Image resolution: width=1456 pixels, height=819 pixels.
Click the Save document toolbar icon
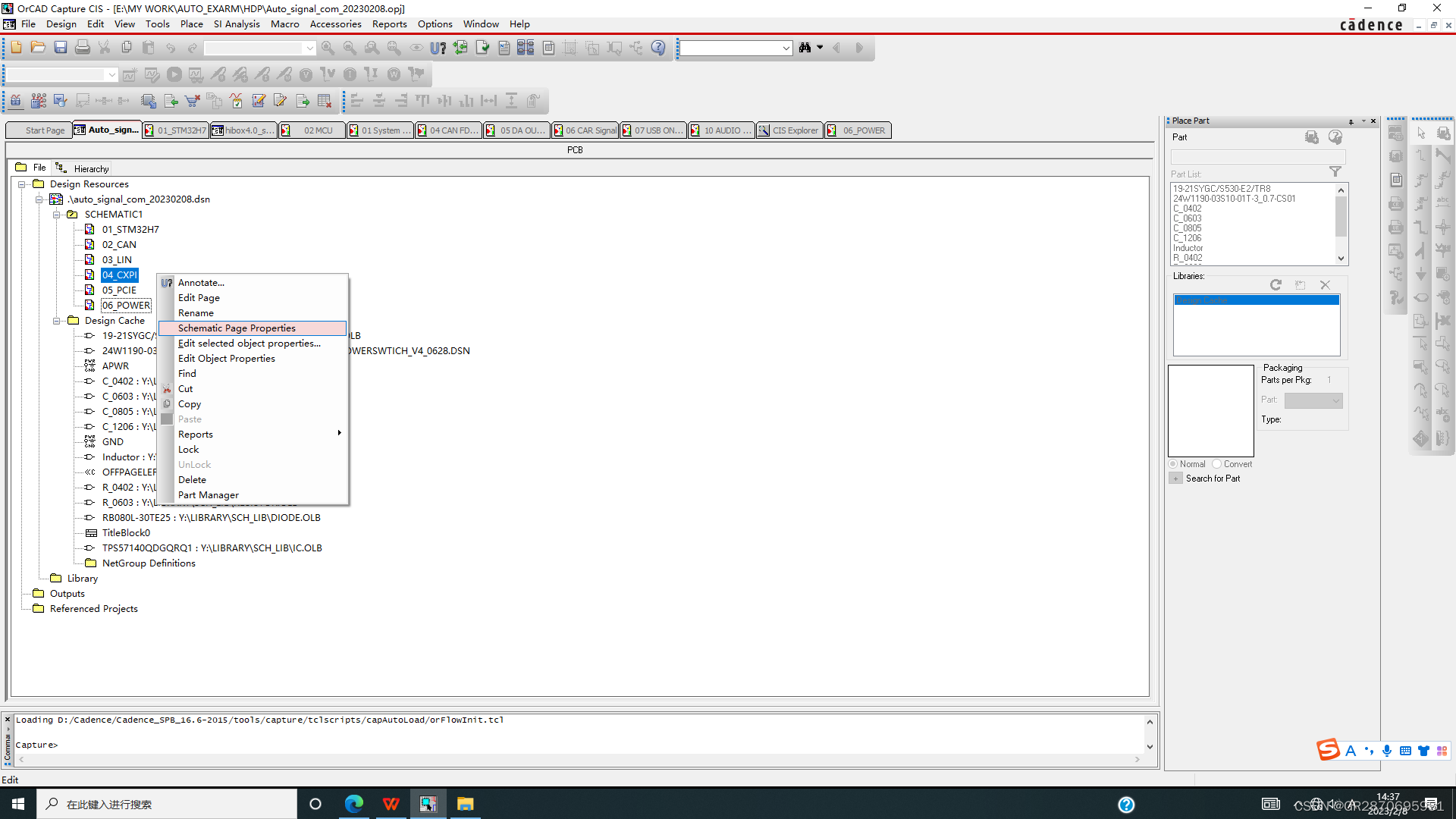(61, 48)
